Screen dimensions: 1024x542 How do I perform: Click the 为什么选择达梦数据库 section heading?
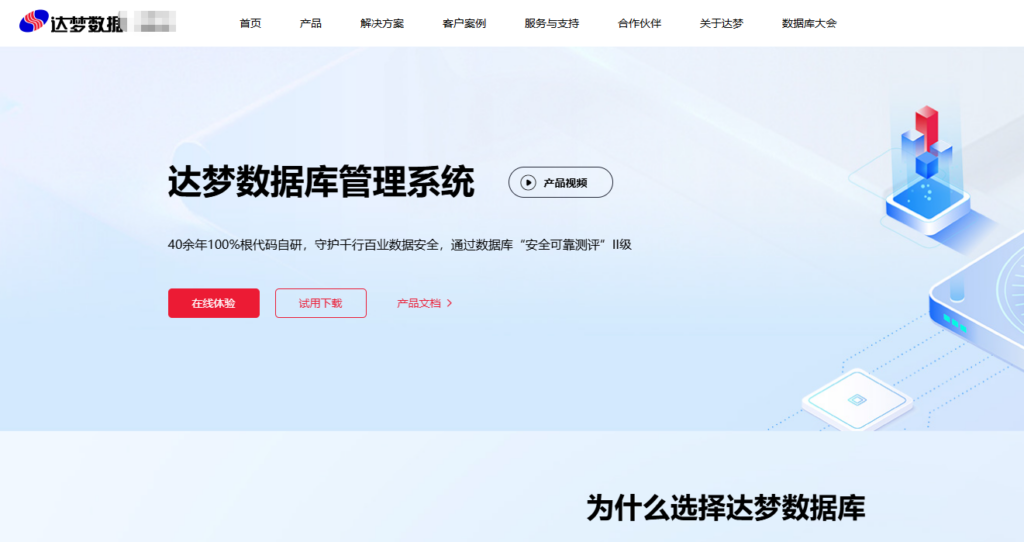point(726,507)
